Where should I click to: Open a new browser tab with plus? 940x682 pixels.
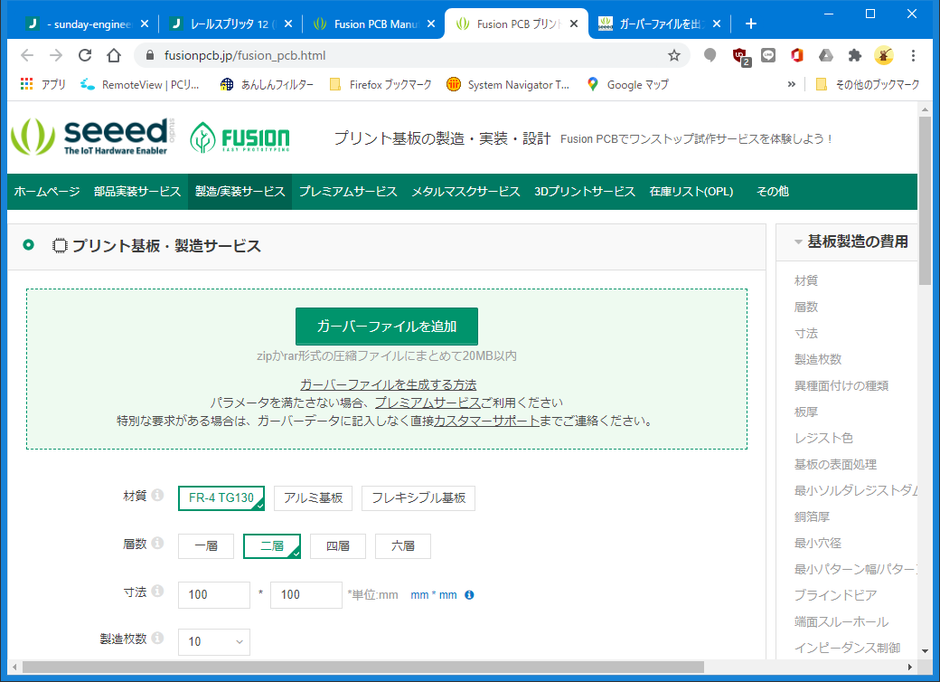click(x=751, y=24)
